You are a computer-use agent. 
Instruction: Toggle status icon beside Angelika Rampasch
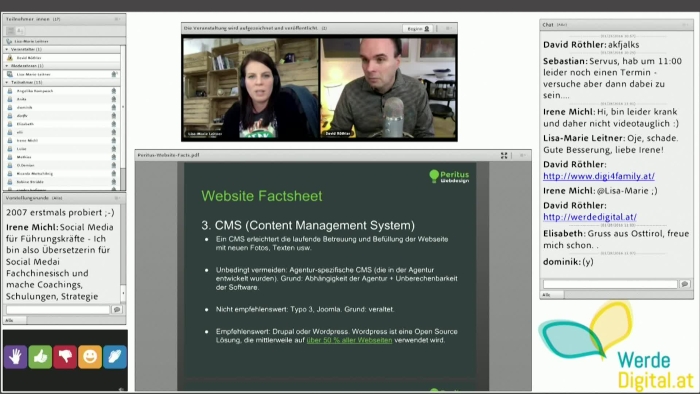pos(113,91)
